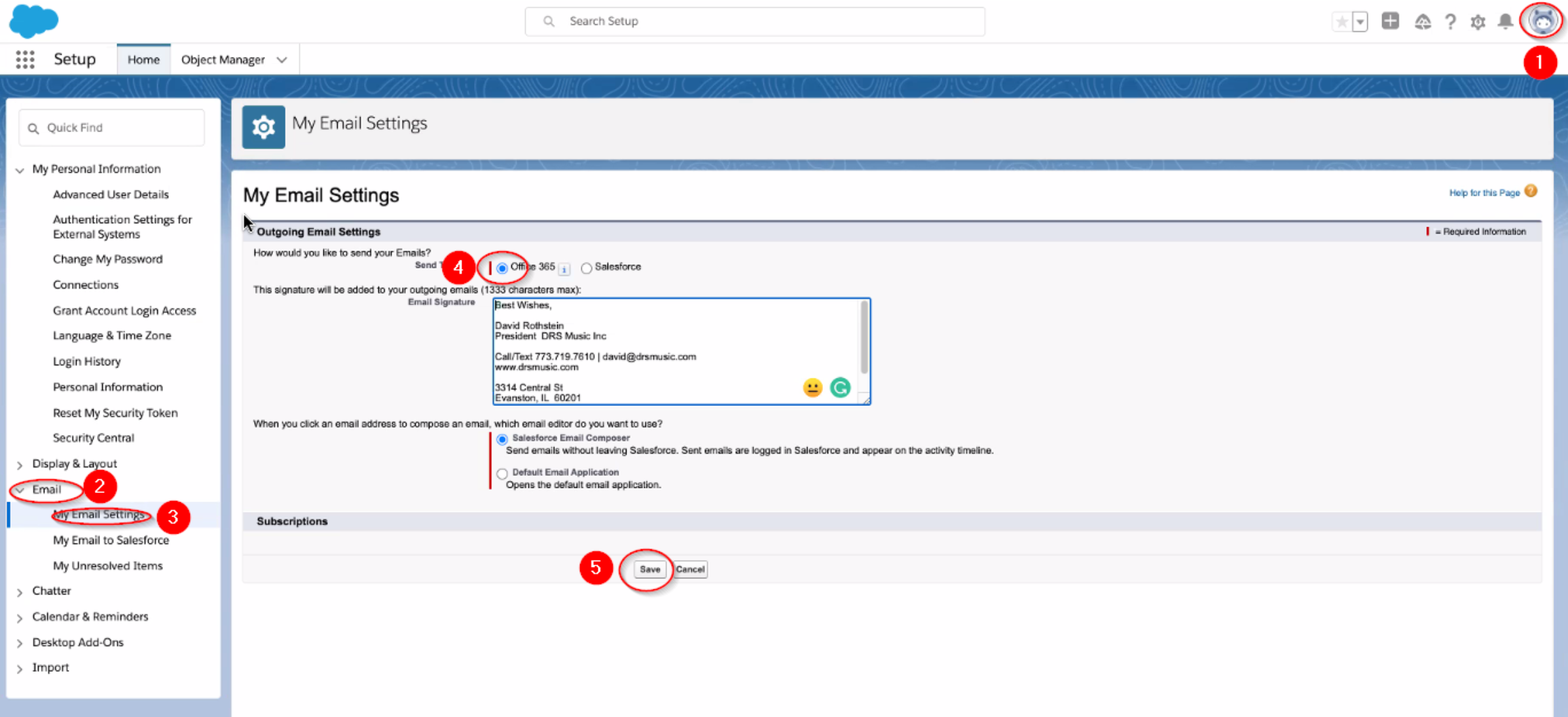Select the Office 365 radio button
The height and width of the screenshot is (717, 1568).
click(502, 268)
